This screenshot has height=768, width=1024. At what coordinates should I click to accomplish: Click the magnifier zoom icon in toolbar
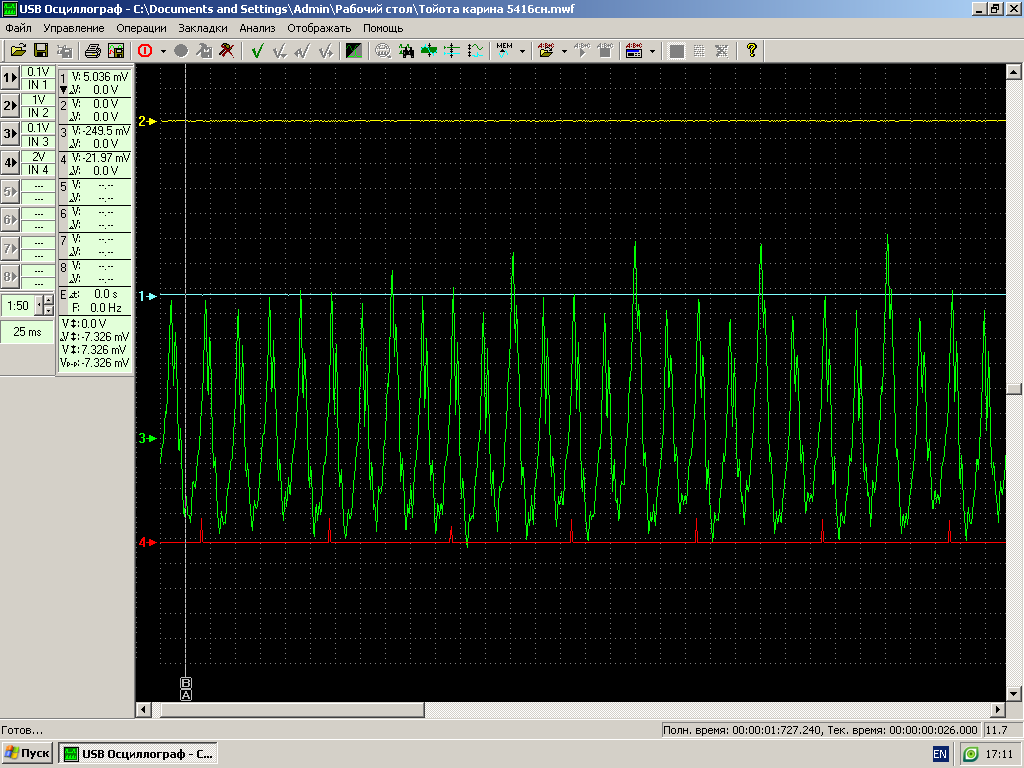(x=383, y=50)
